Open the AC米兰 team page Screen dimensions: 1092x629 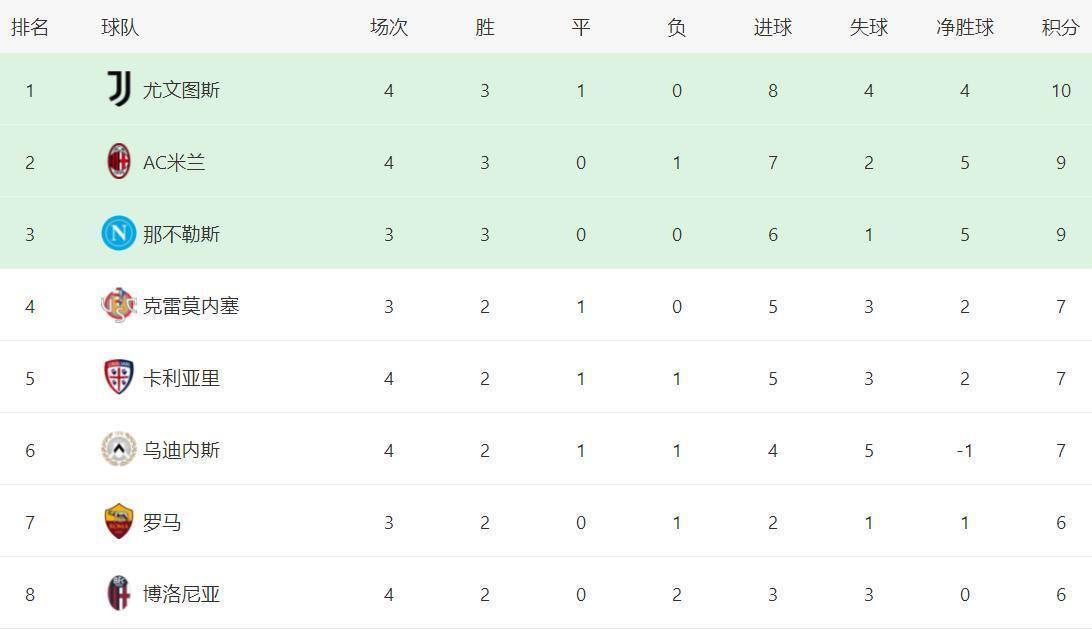174,162
